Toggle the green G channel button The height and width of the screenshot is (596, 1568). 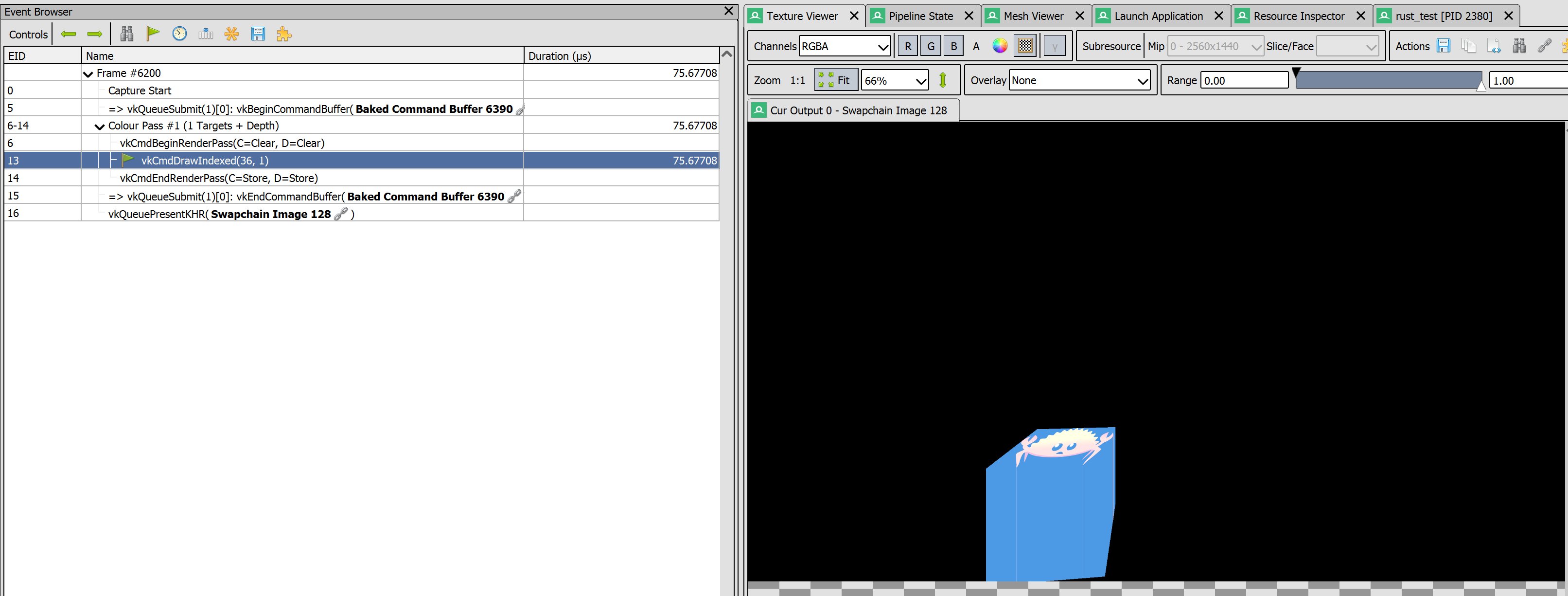[x=931, y=46]
